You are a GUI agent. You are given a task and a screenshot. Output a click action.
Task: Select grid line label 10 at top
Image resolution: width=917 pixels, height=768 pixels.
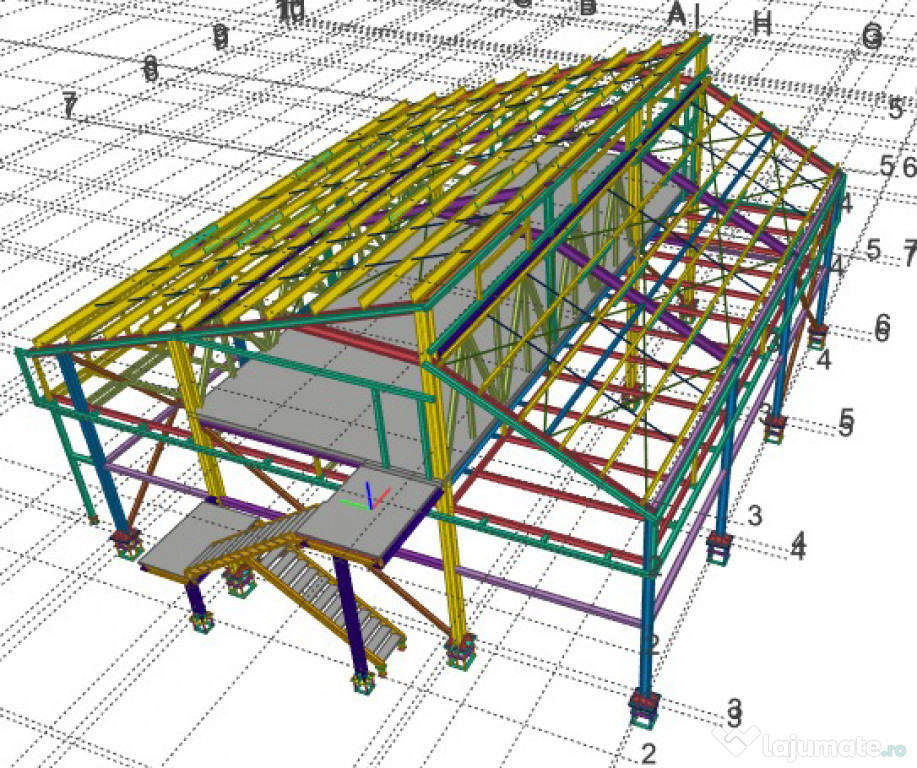click(x=290, y=11)
